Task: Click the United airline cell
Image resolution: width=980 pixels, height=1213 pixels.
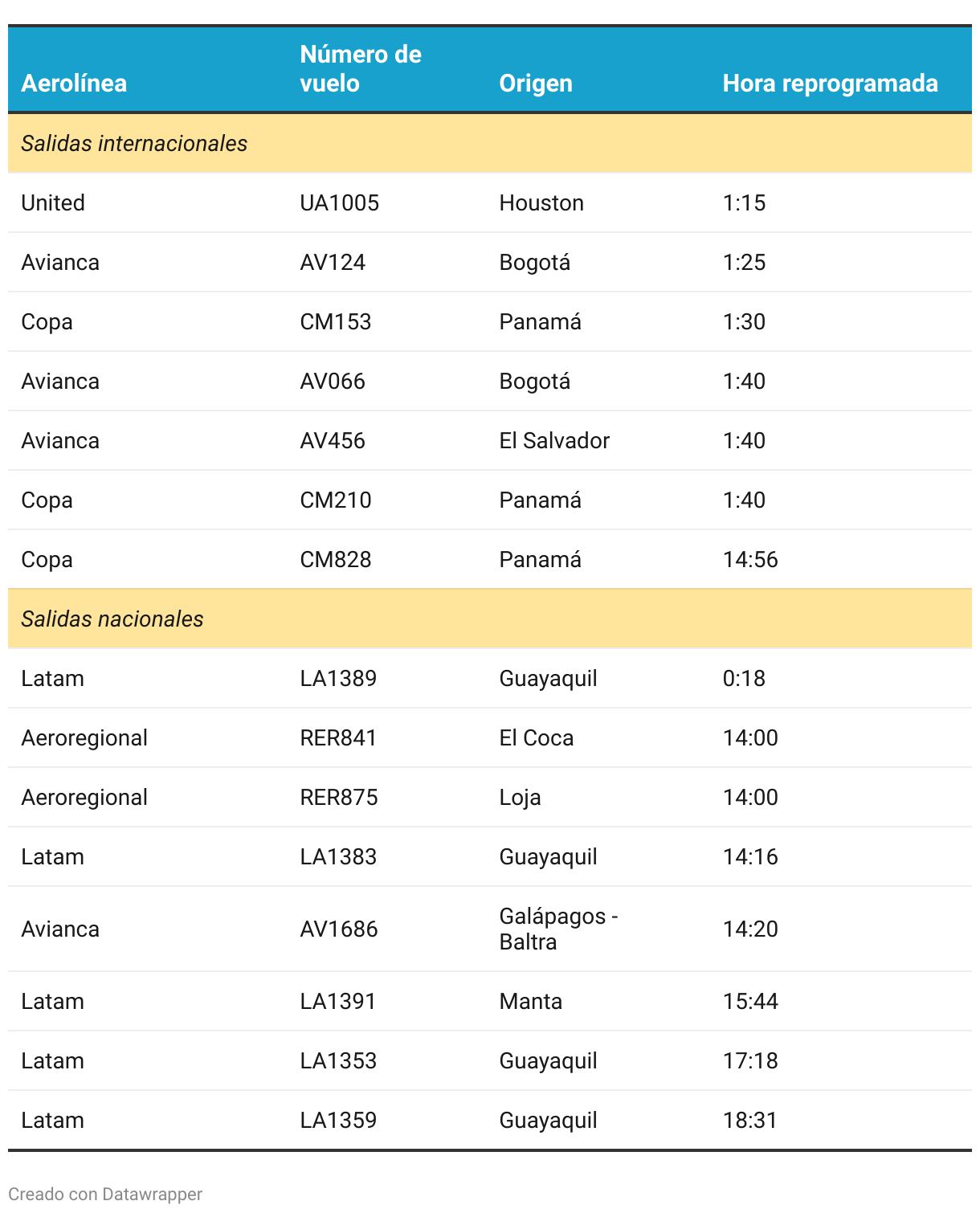Action: [53, 203]
